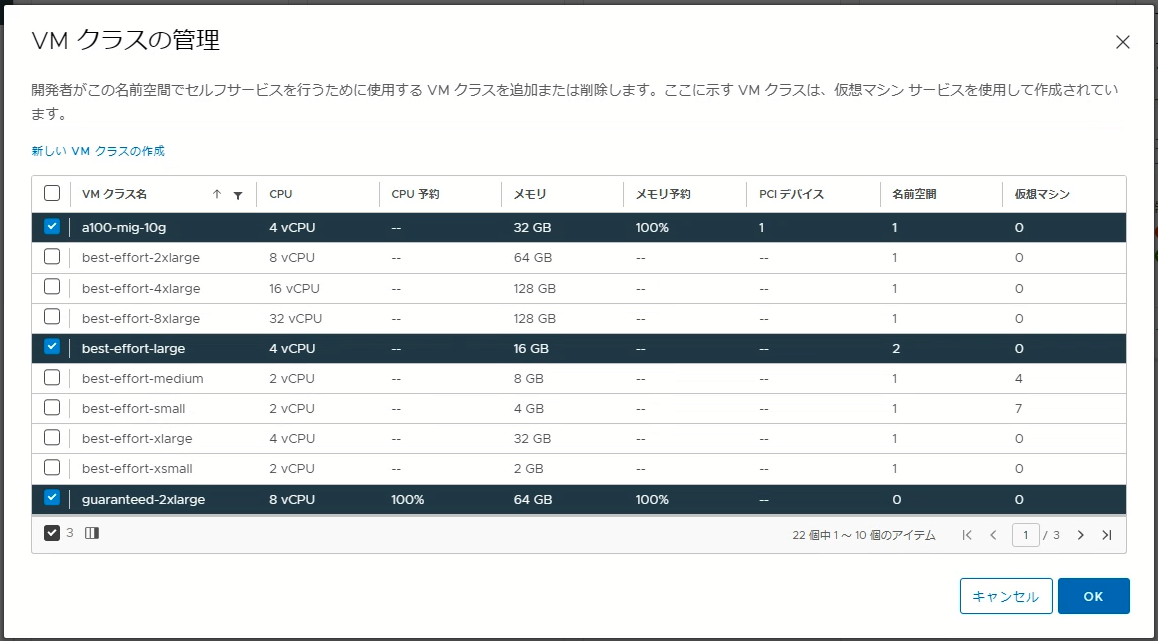
Task: Click the 32 vCPU cell
Action: click(x=295, y=318)
